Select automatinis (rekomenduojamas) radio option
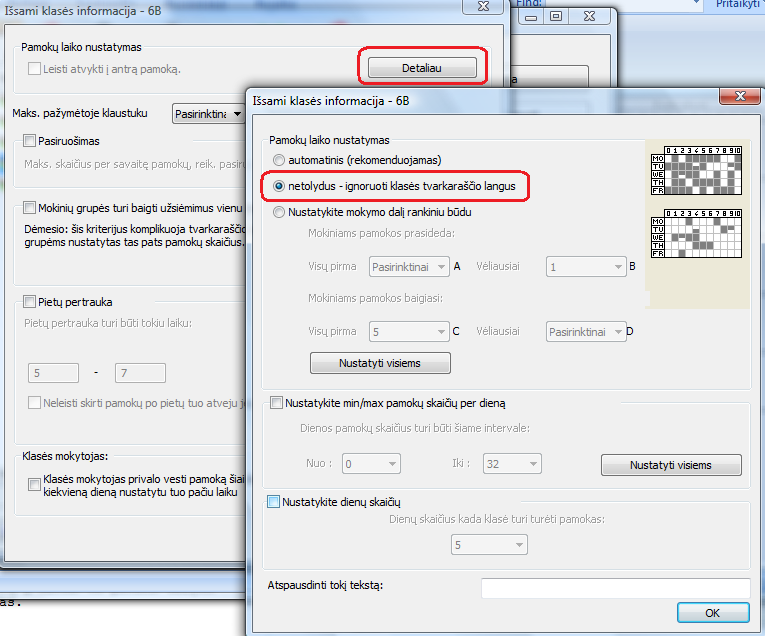Image resolution: width=765 pixels, height=636 pixels. click(279, 160)
